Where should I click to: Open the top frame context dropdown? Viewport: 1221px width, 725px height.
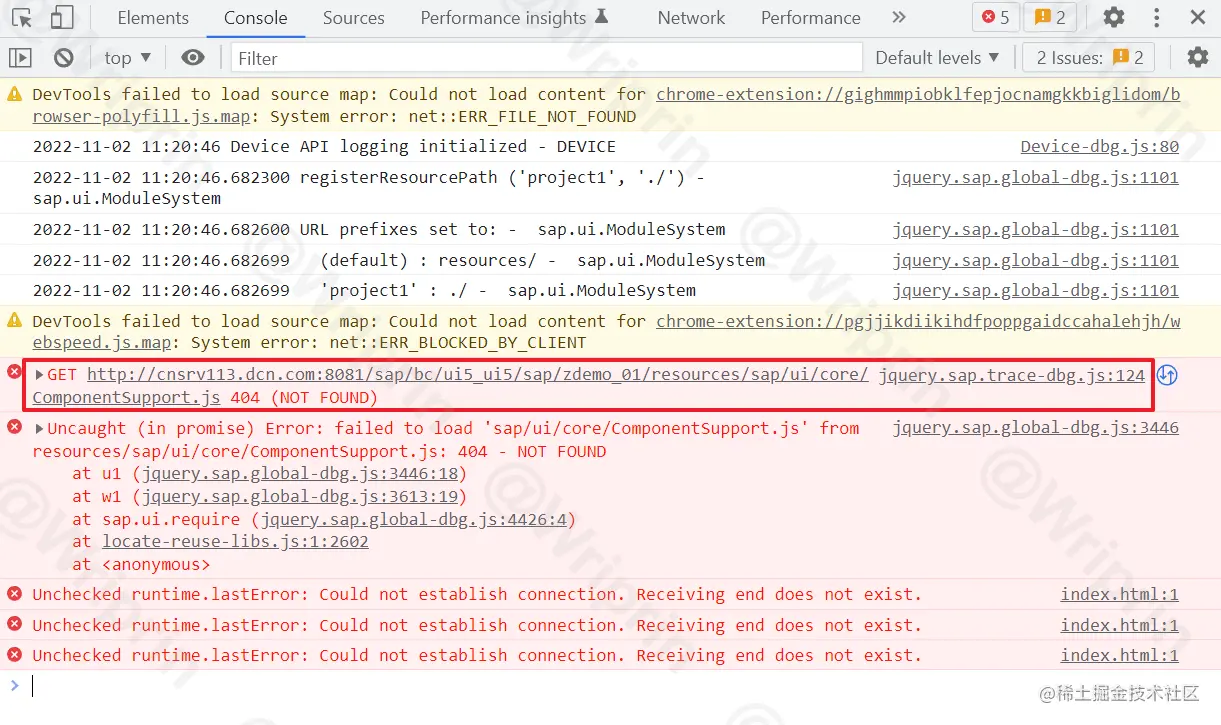(126, 57)
